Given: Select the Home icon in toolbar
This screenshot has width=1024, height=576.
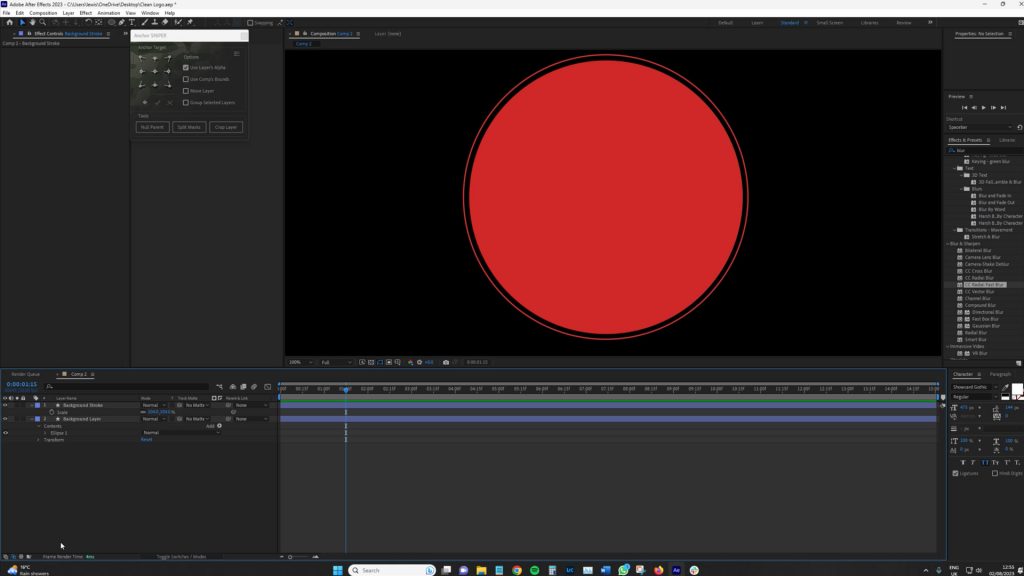Looking at the screenshot, I should 9,22.
